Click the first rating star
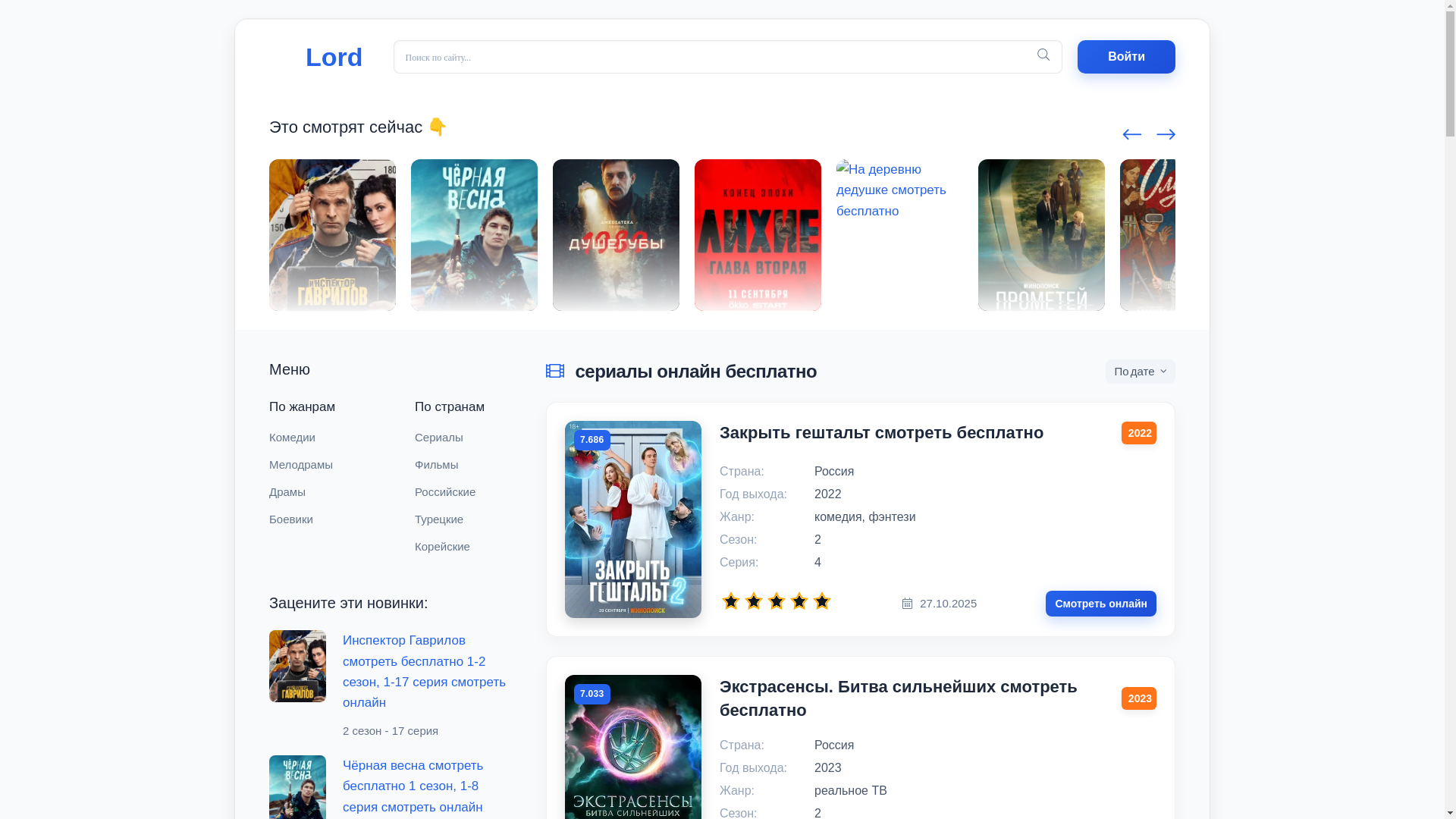 coord(731,601)
